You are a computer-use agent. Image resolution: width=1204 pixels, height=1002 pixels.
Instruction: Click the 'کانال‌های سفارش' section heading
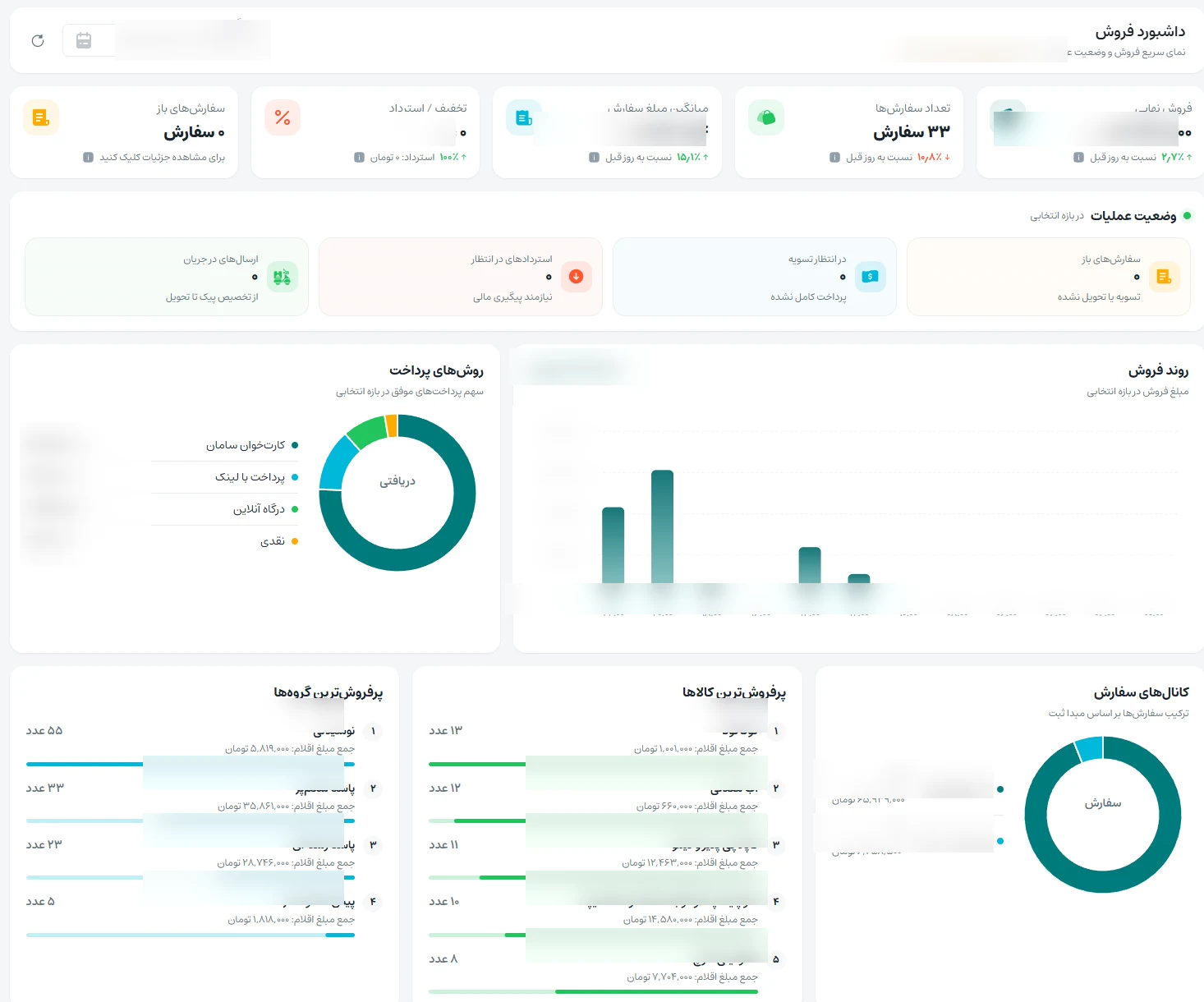(1142, 692)
